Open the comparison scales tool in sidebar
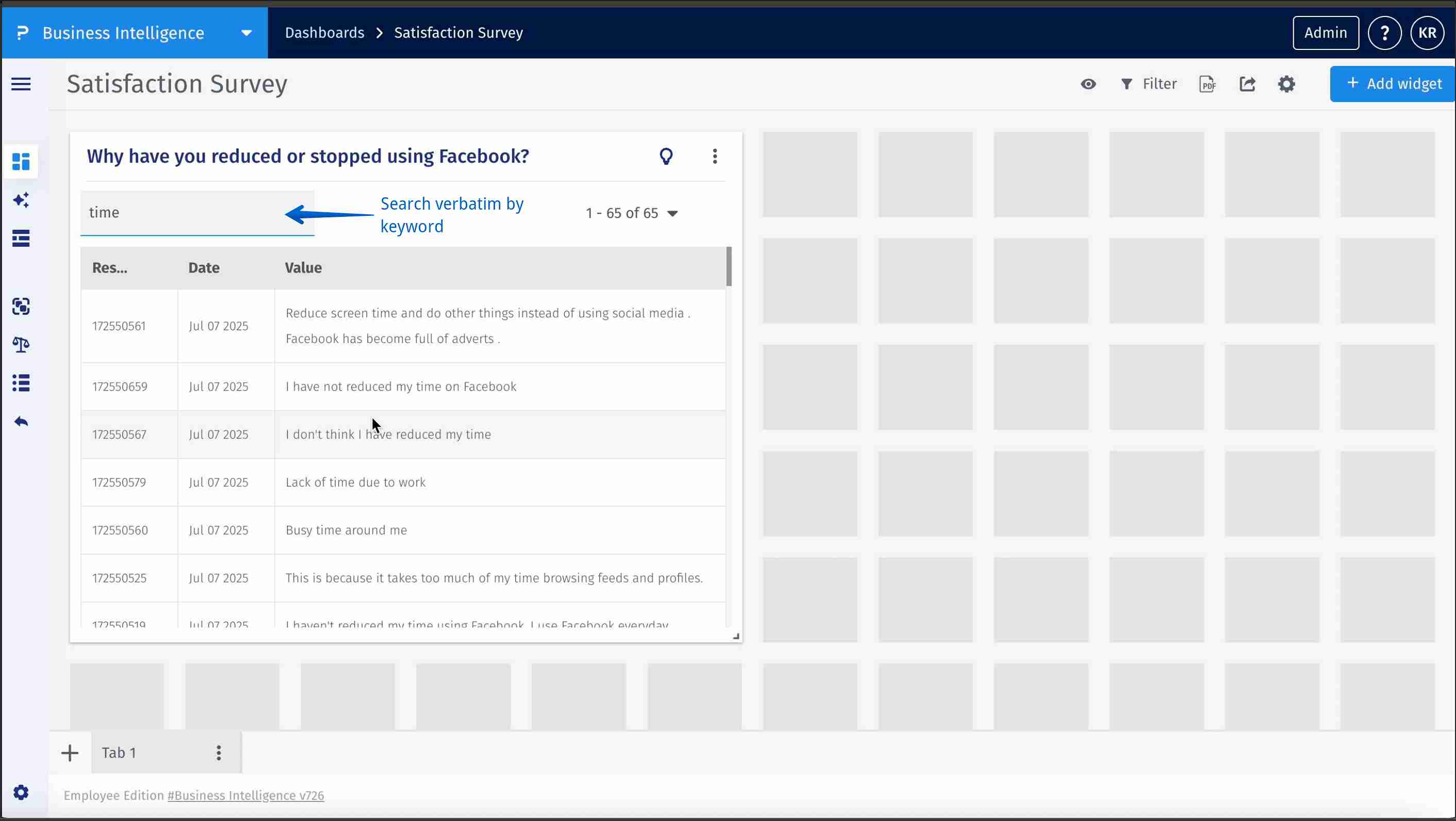This screenshot has width=1456, height=821. click(21, 345)
